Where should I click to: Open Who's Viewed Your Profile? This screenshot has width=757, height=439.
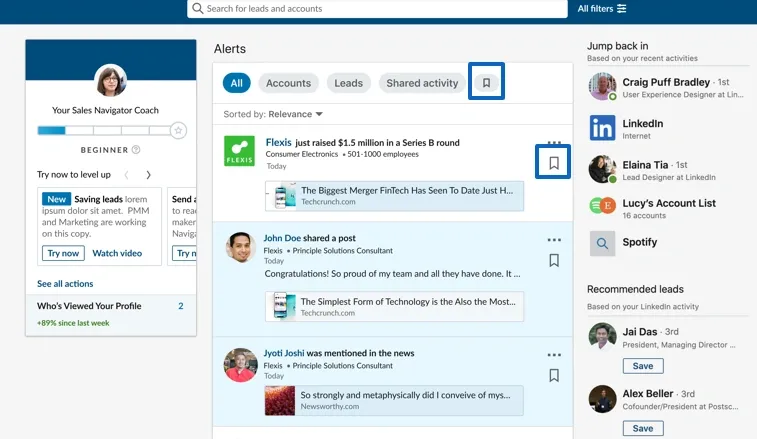(89, 306)
